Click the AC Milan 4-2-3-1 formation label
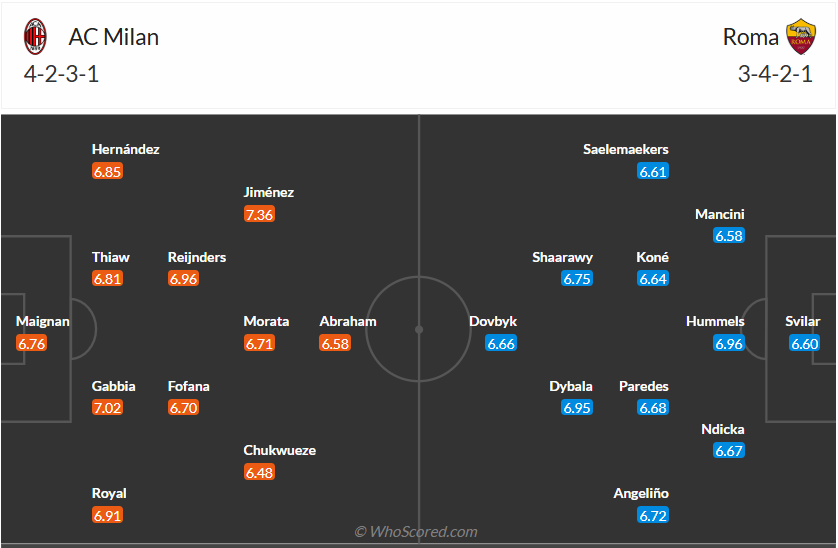Image resolution: width=838 pixels, height=548 pixels. click(62, 74)
